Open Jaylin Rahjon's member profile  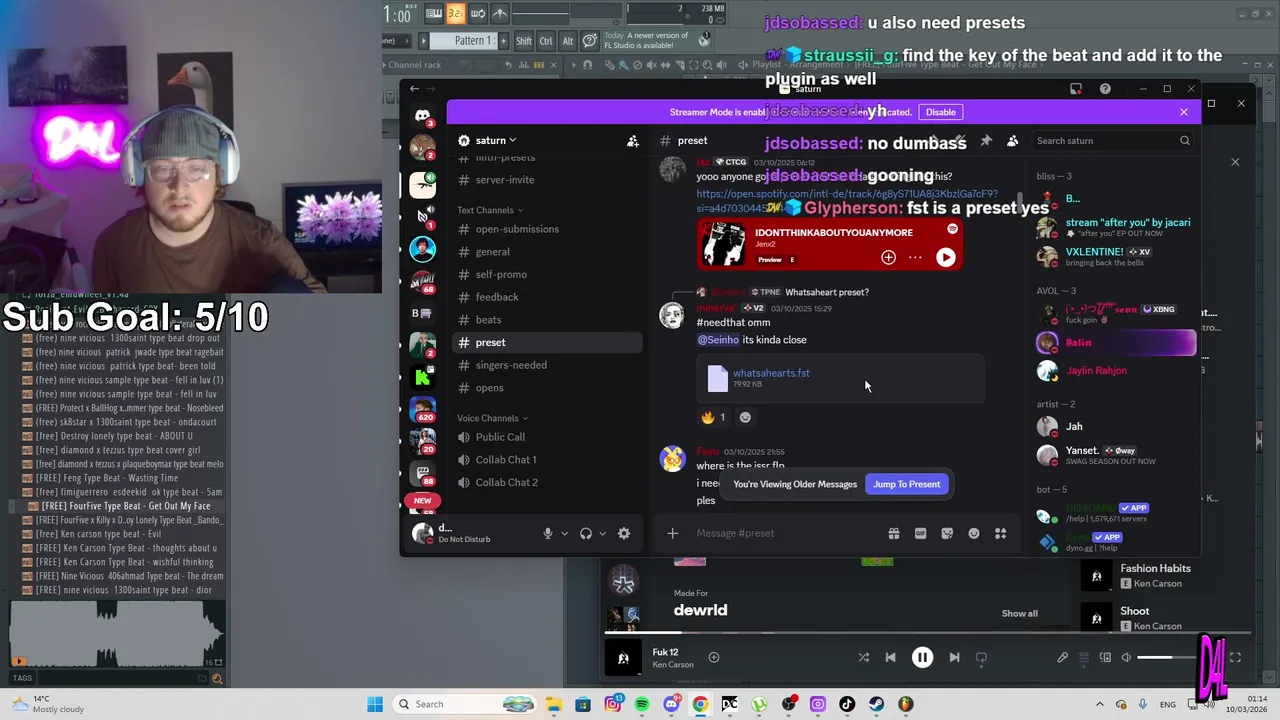[1115, 371]
